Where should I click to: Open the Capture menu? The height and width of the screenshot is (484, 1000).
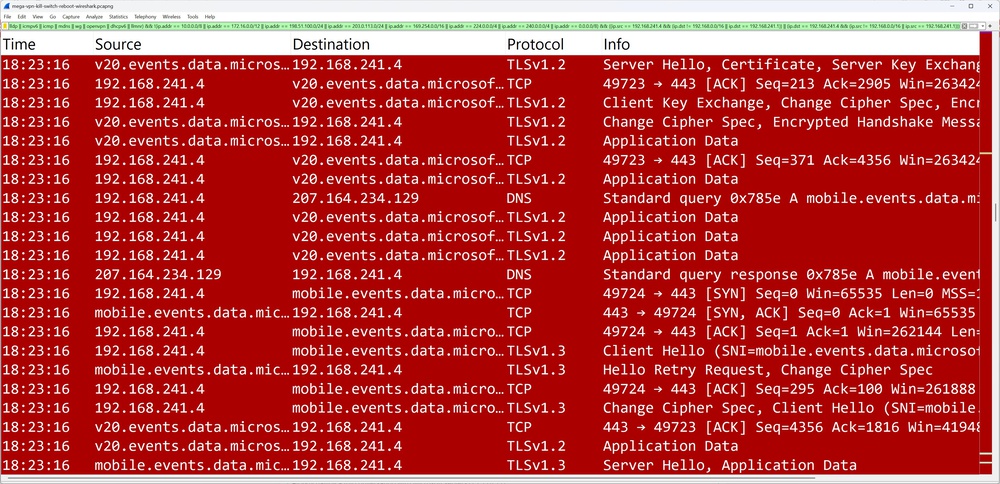(x=70, y=17)
